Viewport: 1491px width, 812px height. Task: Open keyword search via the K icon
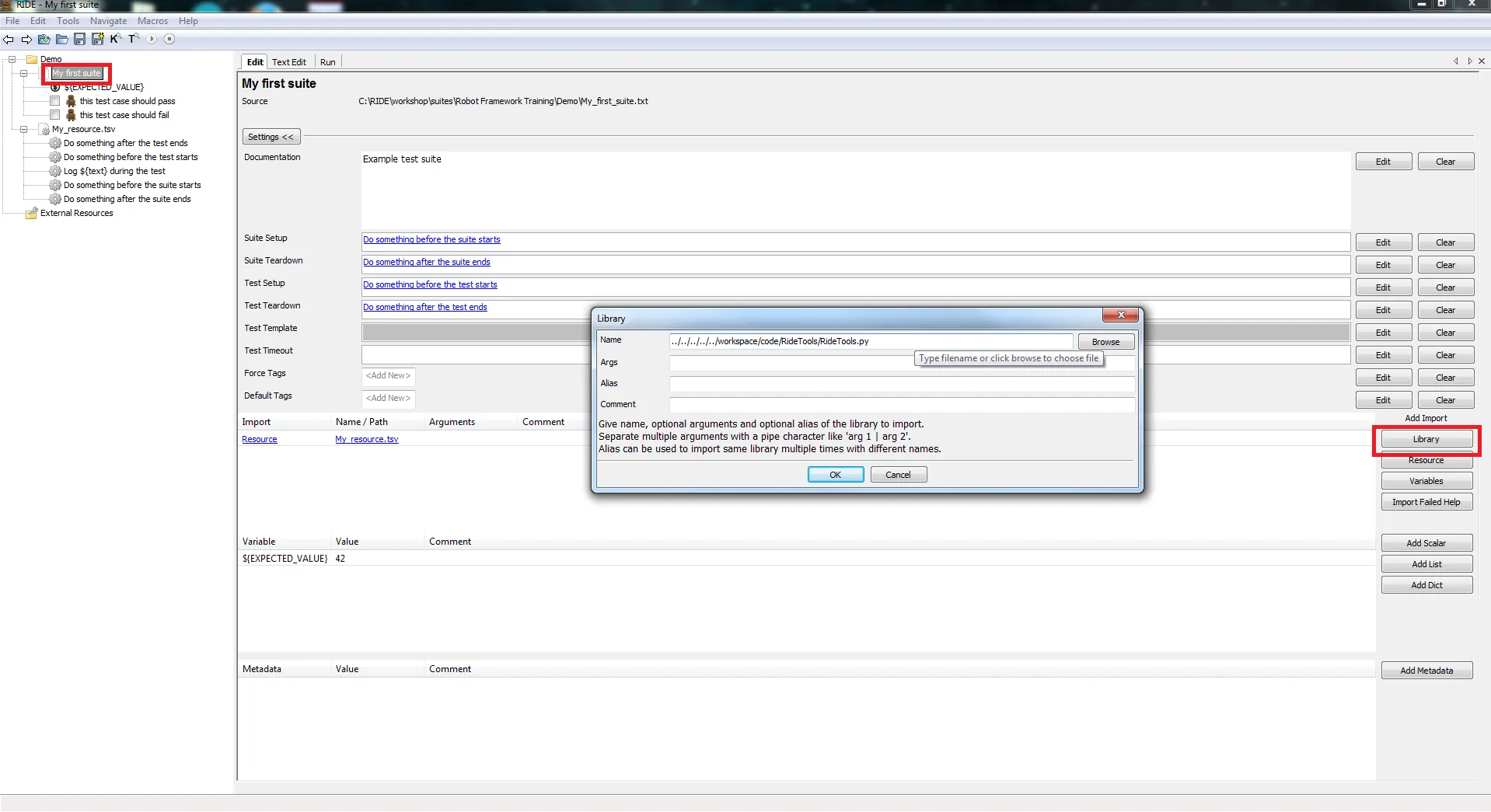tap(116, 39)
